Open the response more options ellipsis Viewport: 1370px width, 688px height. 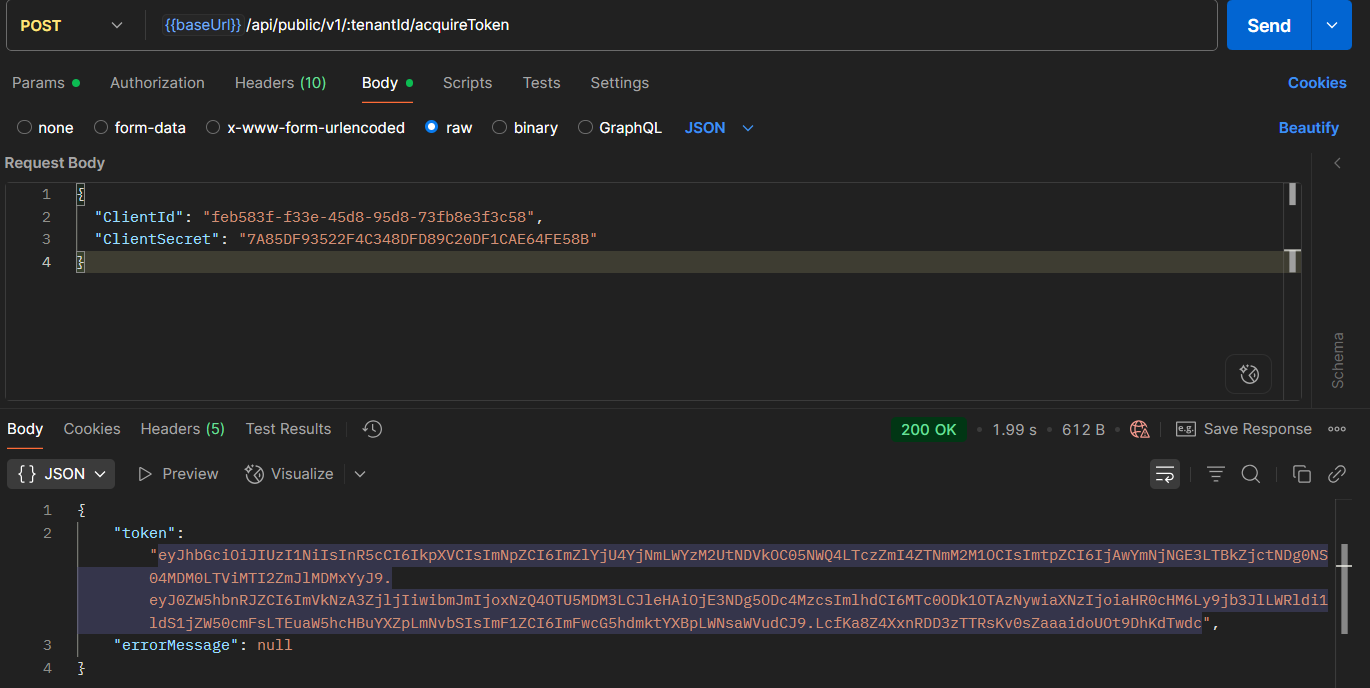coord(1337,429)
